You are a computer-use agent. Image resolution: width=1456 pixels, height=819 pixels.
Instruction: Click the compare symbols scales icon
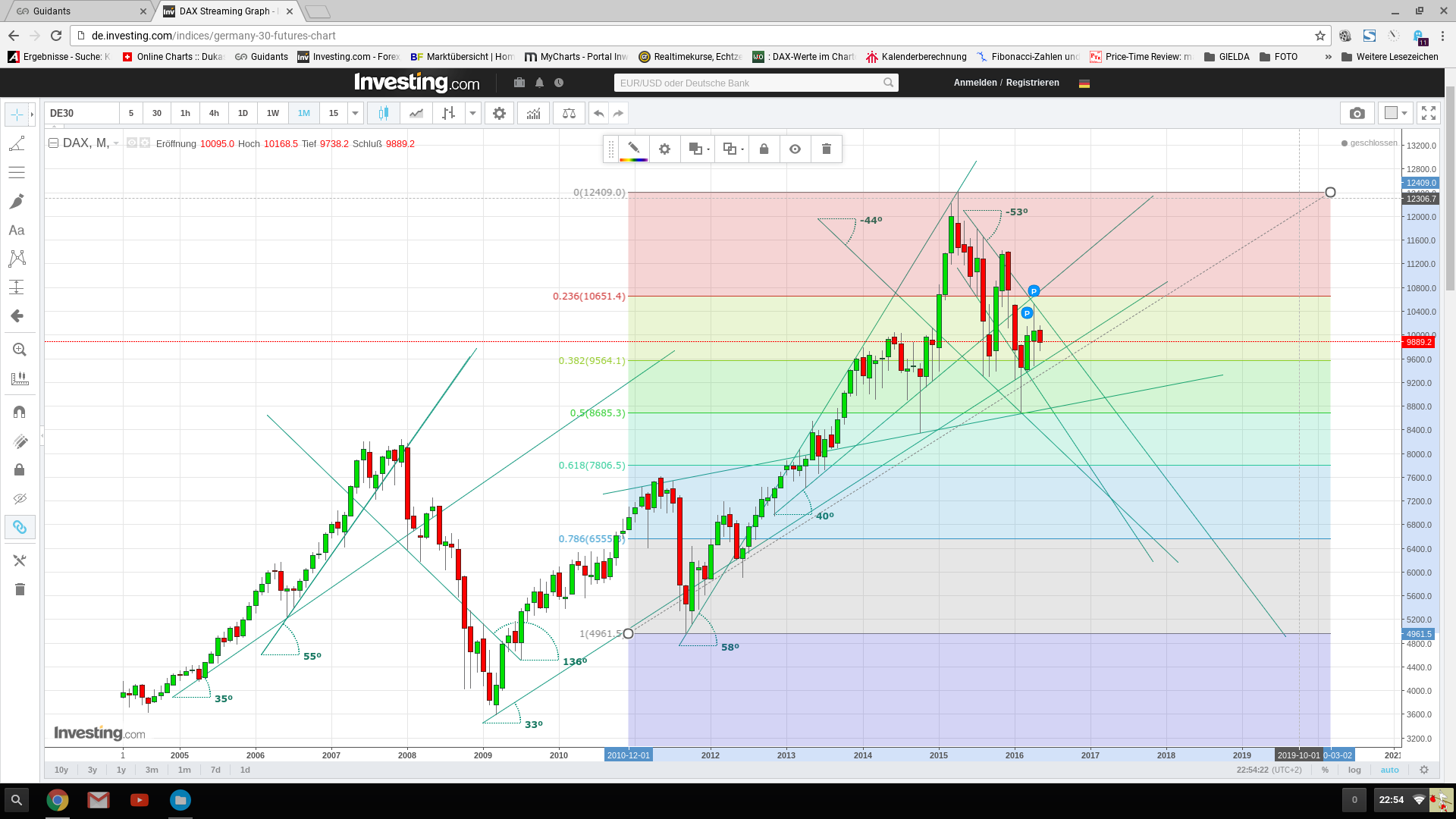[569, 114]
